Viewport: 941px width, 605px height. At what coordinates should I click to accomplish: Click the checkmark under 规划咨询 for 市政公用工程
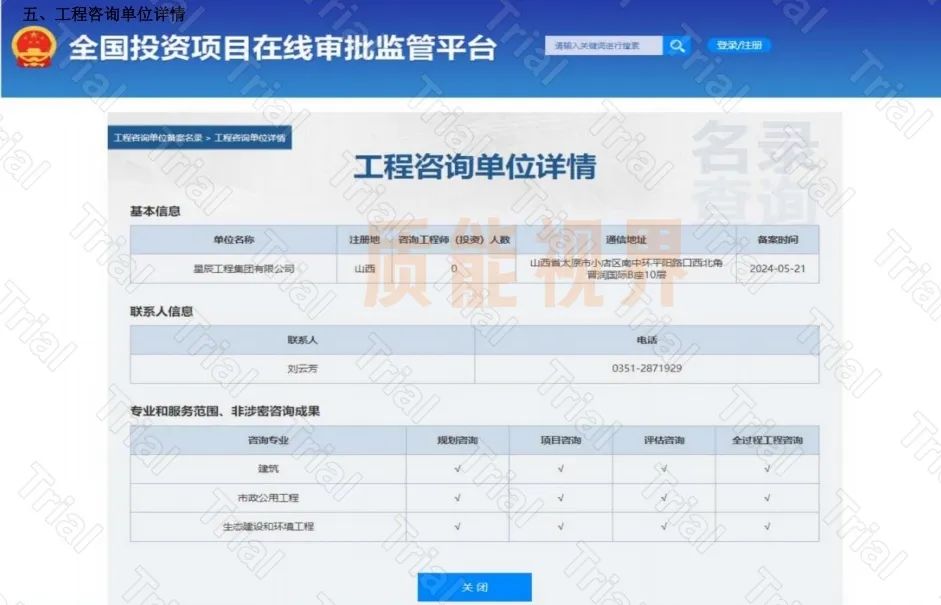tap(458, 497)
